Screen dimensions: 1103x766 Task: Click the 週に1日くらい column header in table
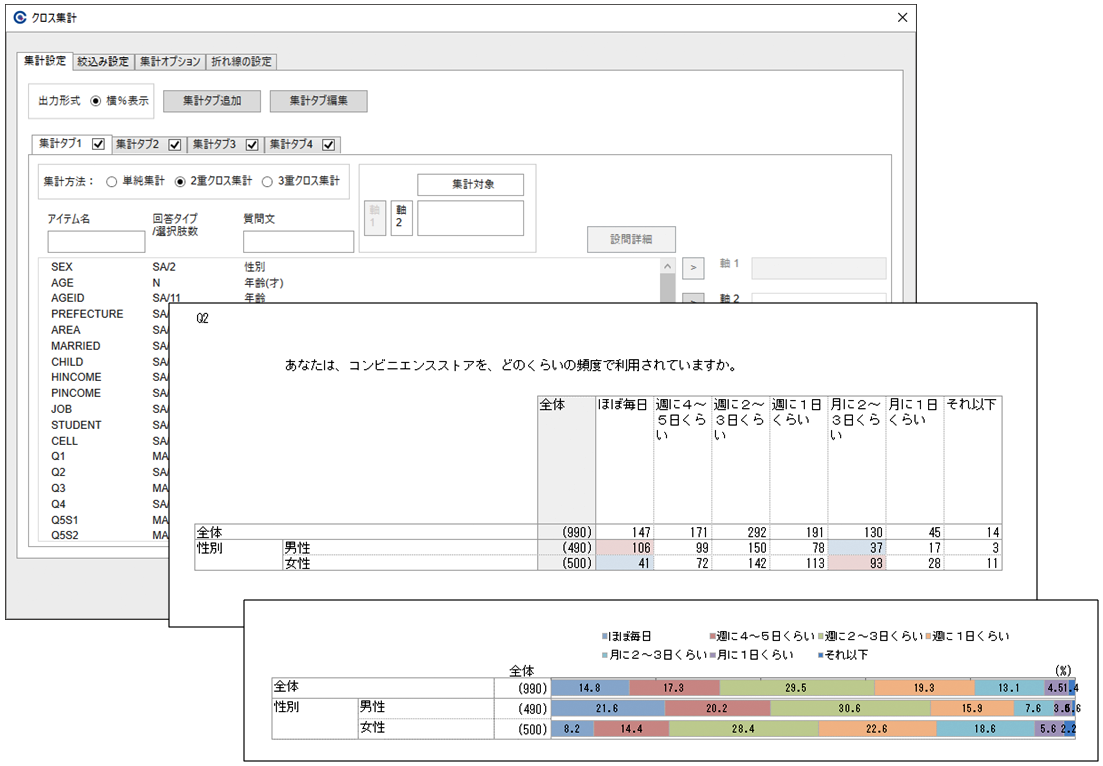click(x=798, y=460)
